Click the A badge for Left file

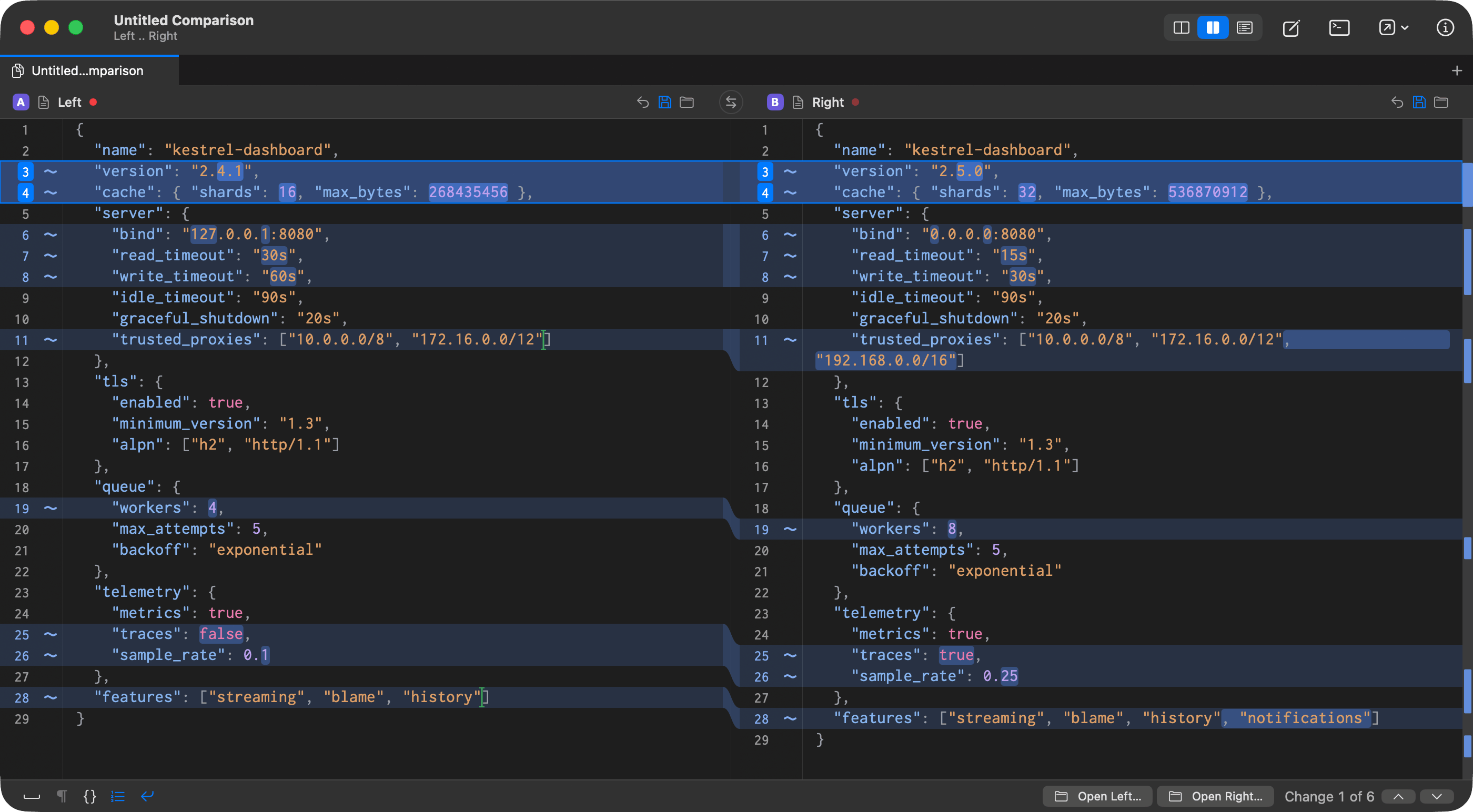click(21, 103)
